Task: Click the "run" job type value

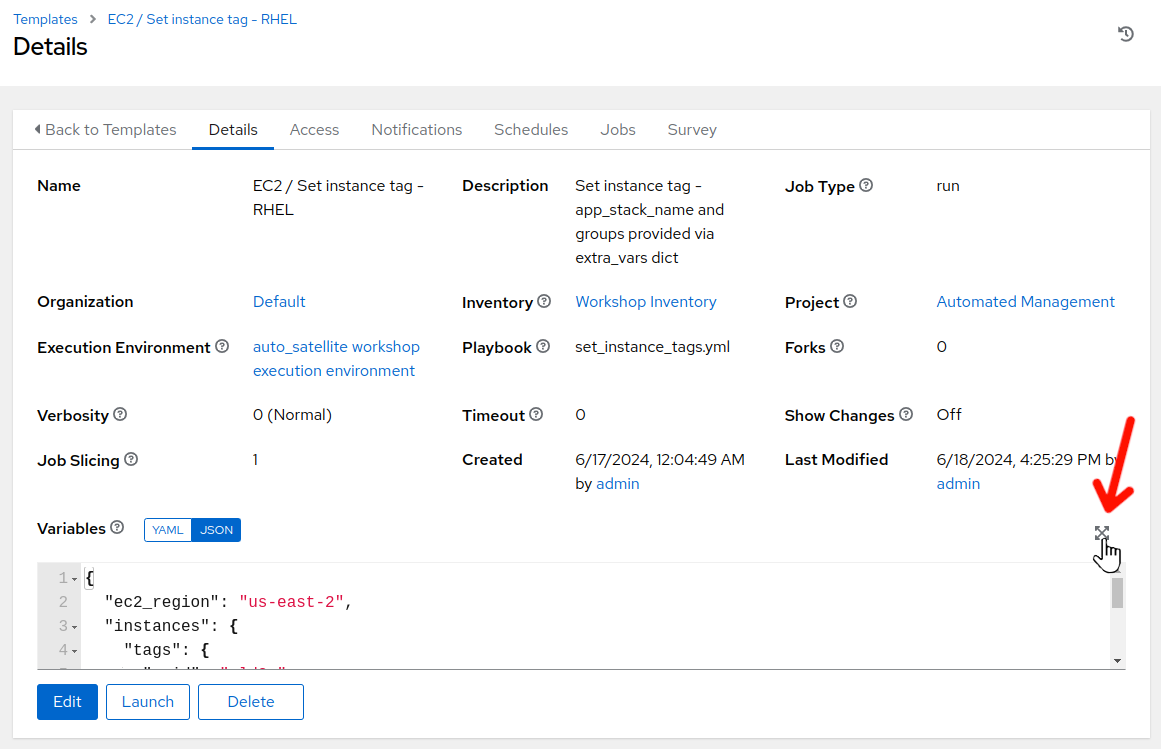Action: [x=948, y=185]
